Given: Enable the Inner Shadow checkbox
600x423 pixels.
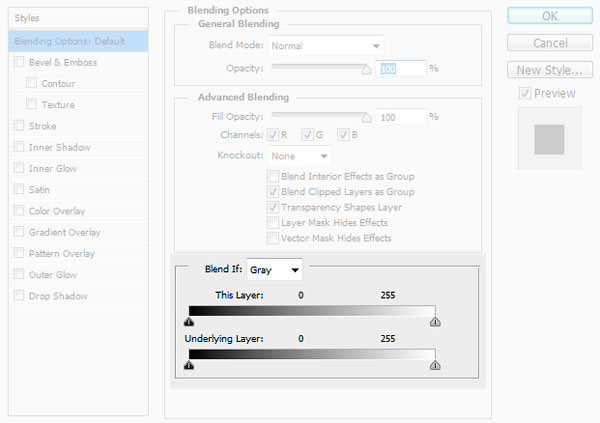Looking at the screenshot, I should point(19,147).
